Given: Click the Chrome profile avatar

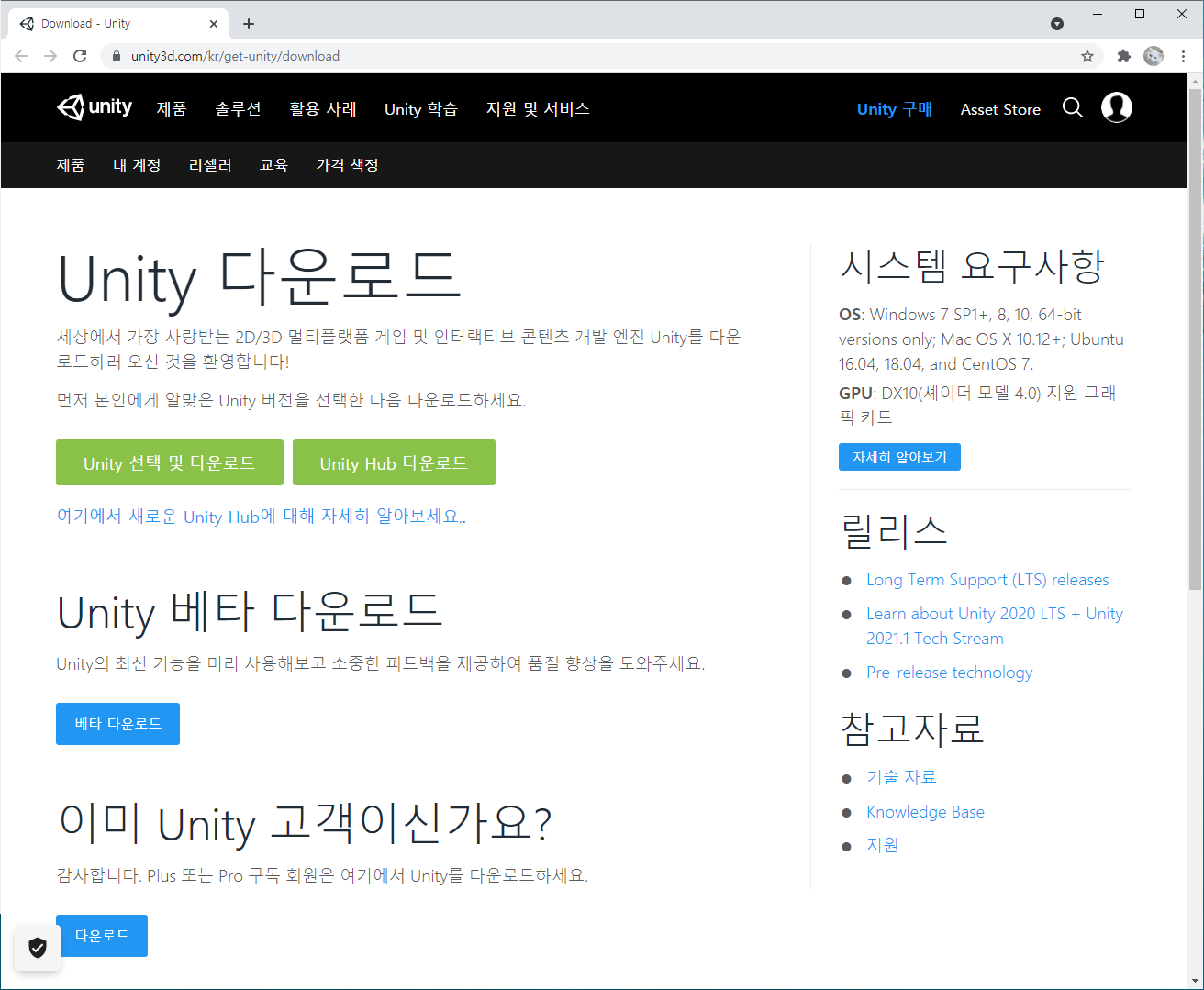Looking at the screenshot, I should click(x=1154, y=56).
